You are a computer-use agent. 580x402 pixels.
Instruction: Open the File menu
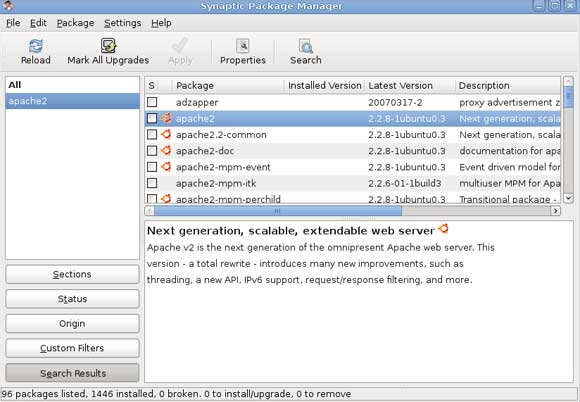(13, 23)
